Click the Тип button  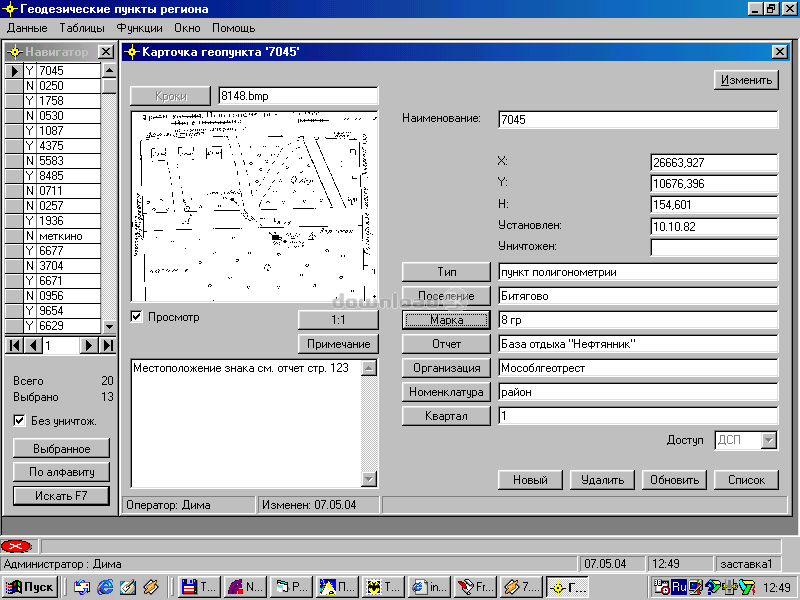pyautogui.click(x=446, y=272)
